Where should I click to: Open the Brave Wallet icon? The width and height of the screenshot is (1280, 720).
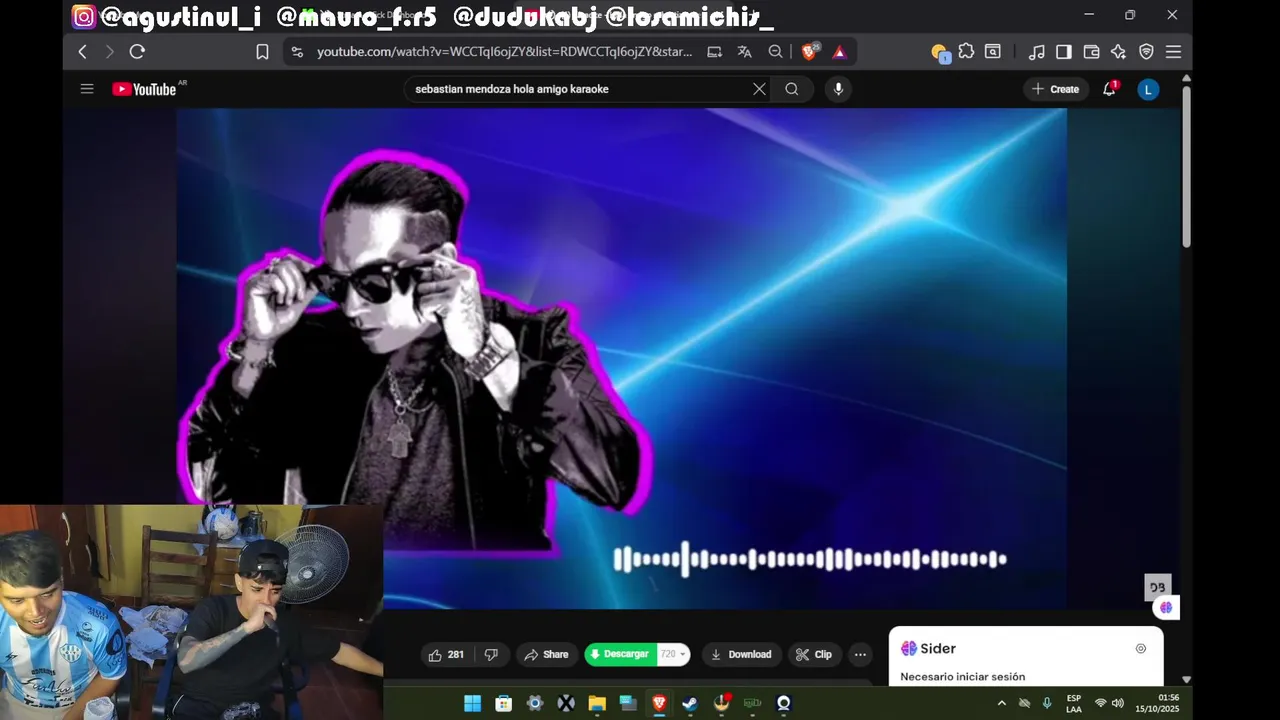coord(1091,52)
